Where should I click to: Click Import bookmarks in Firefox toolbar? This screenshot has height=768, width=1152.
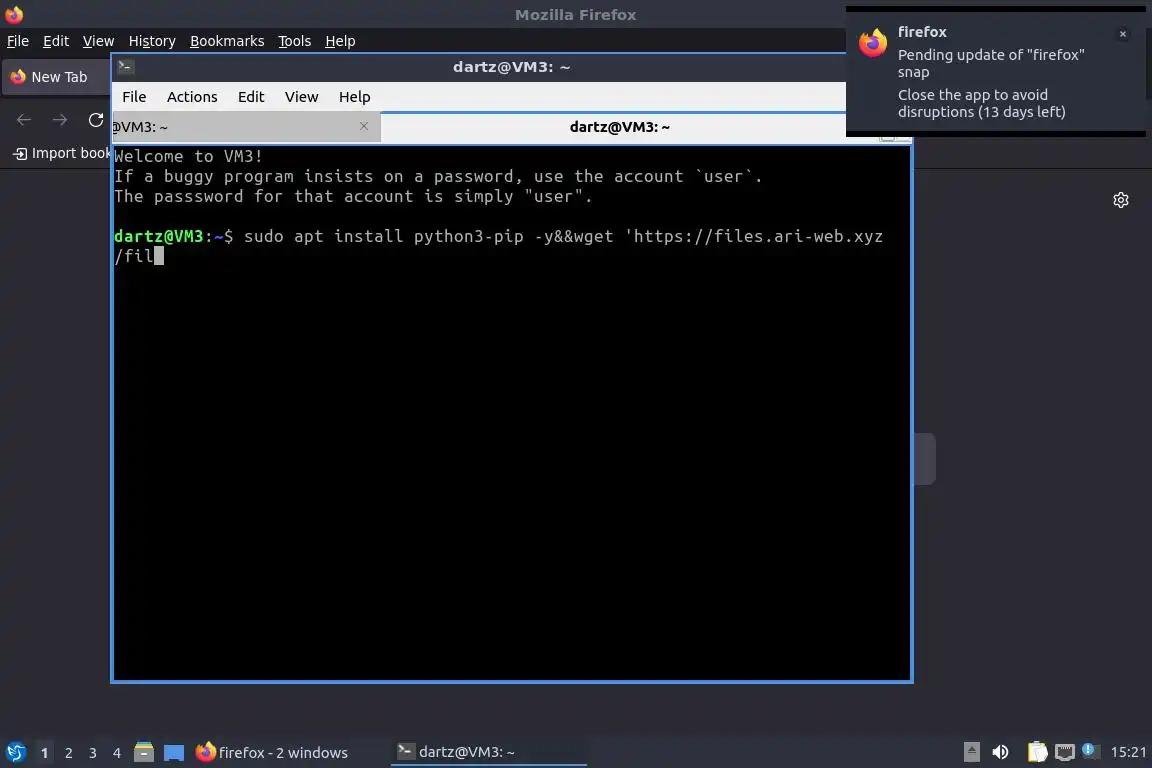click(x=60, y=153)
